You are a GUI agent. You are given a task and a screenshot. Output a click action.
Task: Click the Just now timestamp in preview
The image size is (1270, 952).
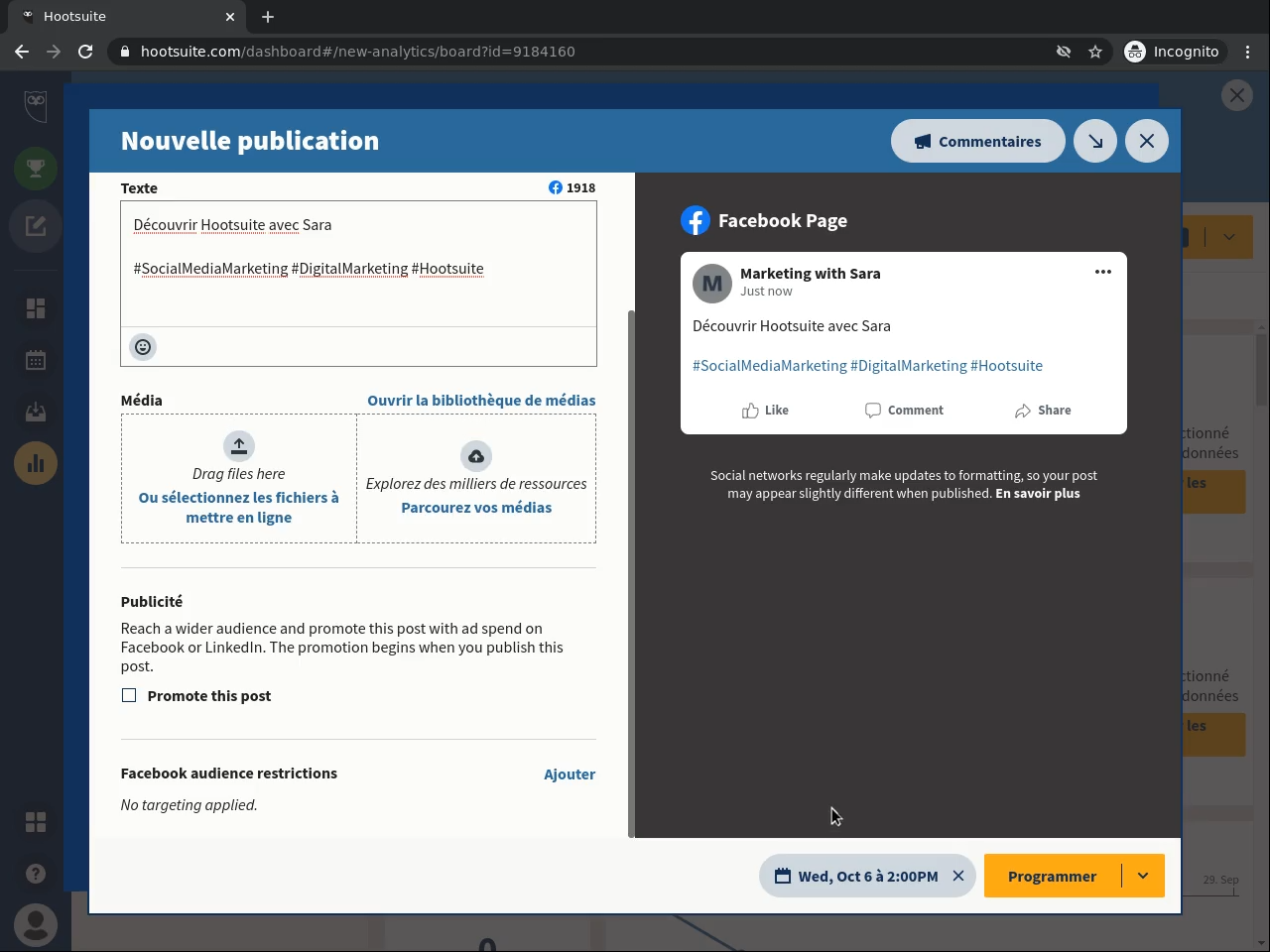766,292
